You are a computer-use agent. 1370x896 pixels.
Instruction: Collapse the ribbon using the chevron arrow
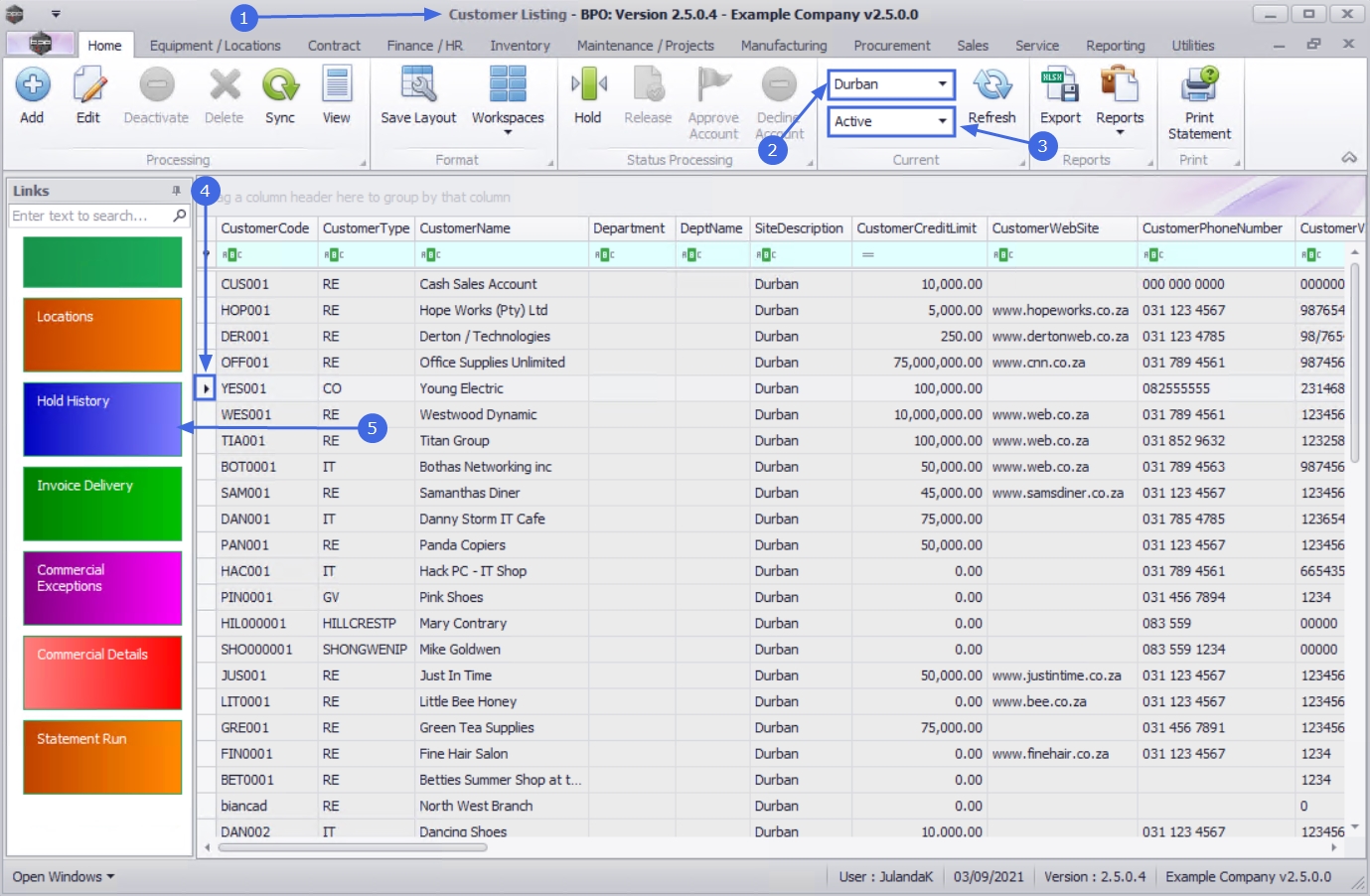click(x=1349, y=158)
